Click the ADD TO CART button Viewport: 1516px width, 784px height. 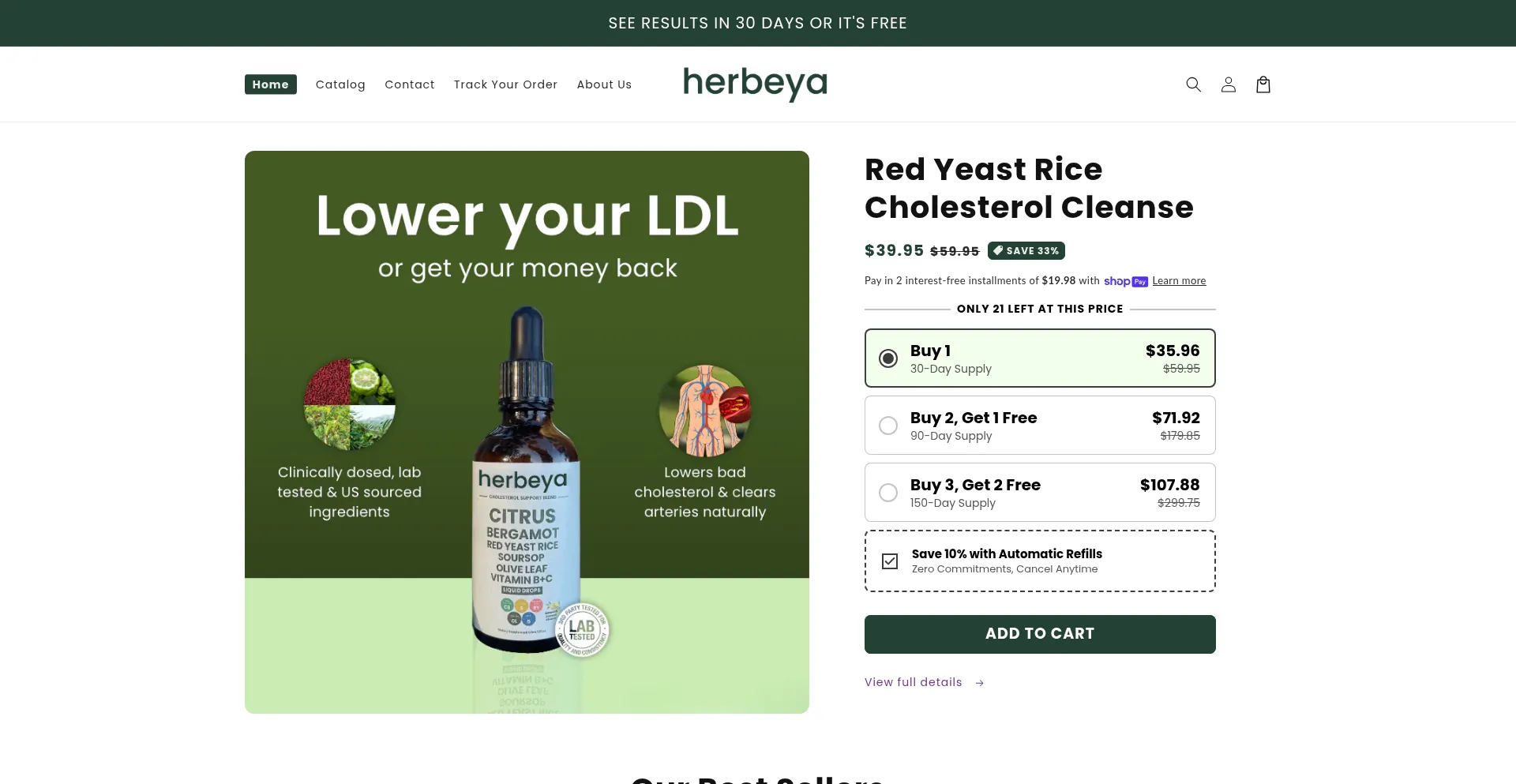point(1040,634)
